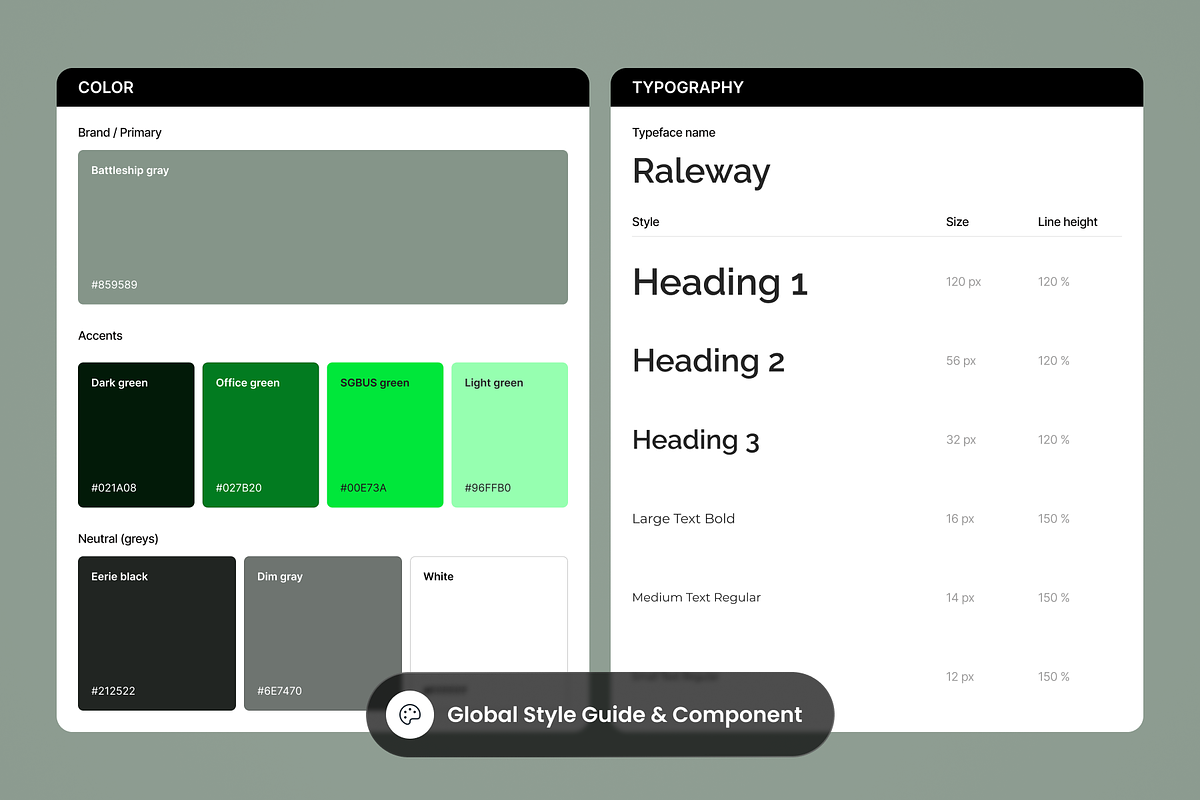Viewport: 1200px width, 800px height.
Task: Click the hex code #859589
Action: pyautogui.click(x=114, y=285)
